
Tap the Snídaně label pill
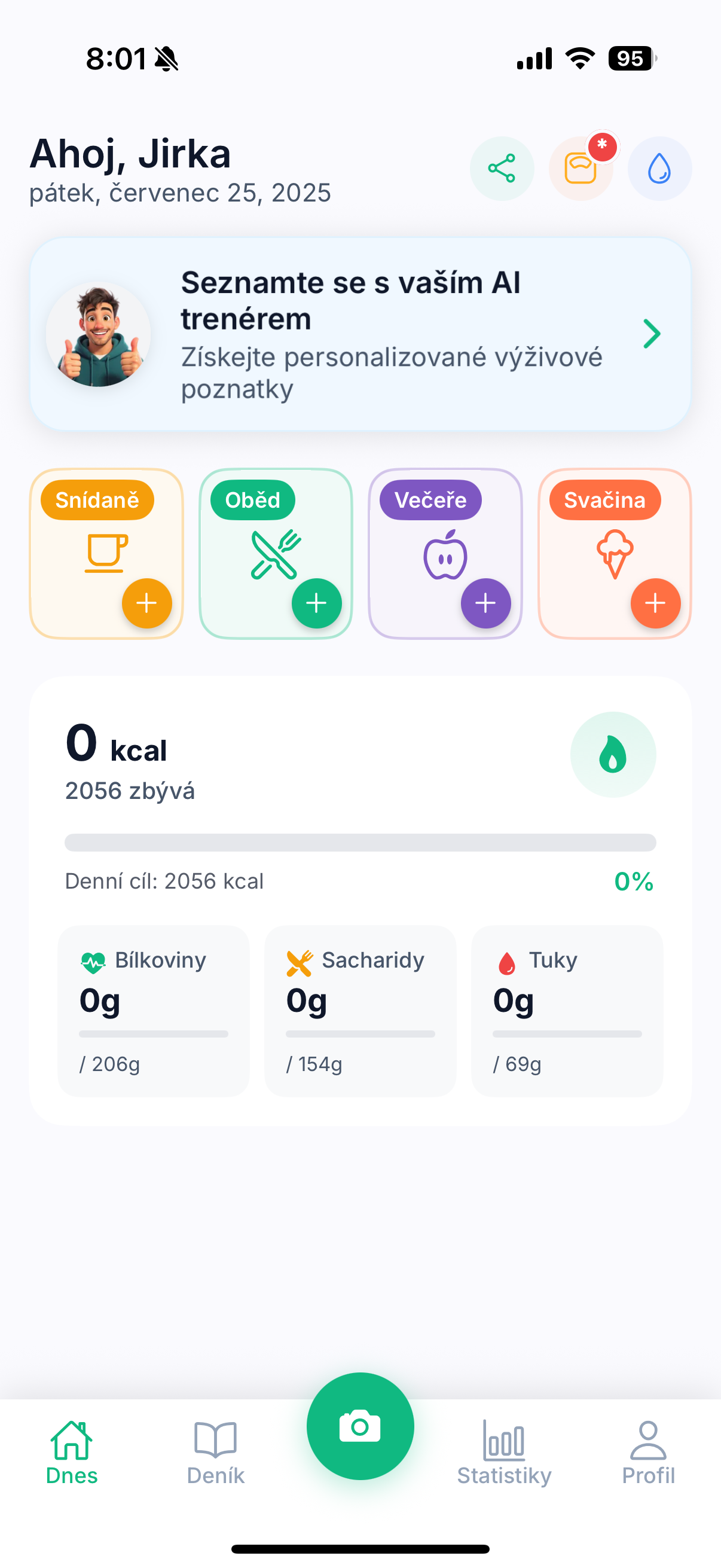[x=97, y=501]
